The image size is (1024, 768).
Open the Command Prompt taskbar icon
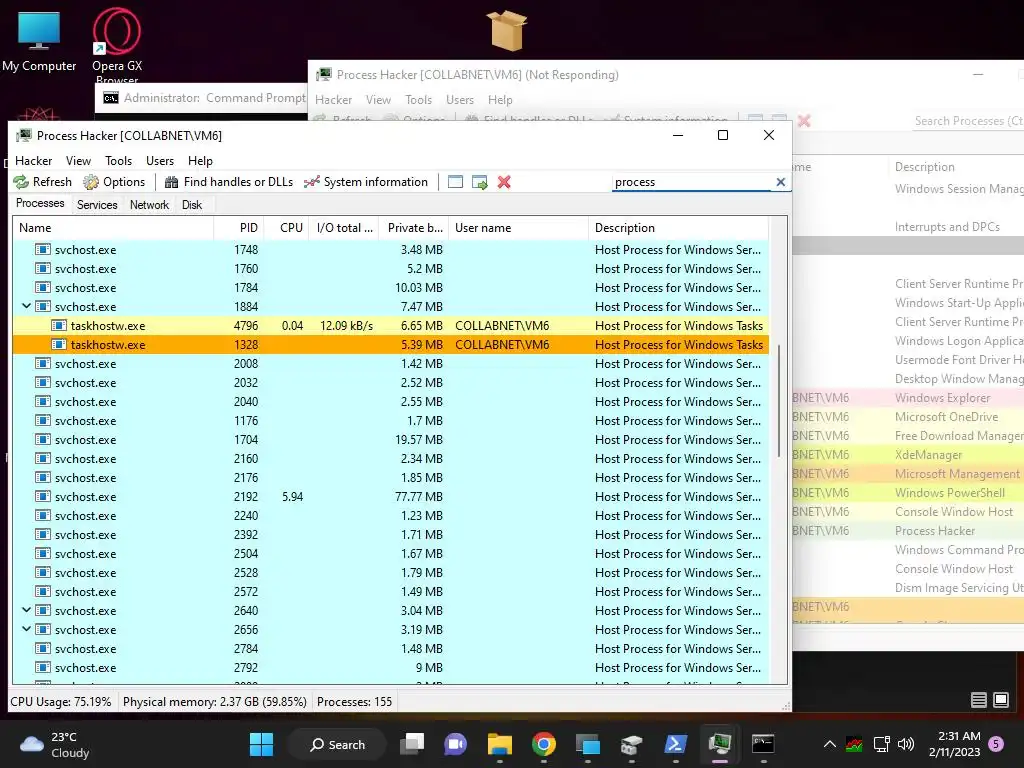pos(763,744)
